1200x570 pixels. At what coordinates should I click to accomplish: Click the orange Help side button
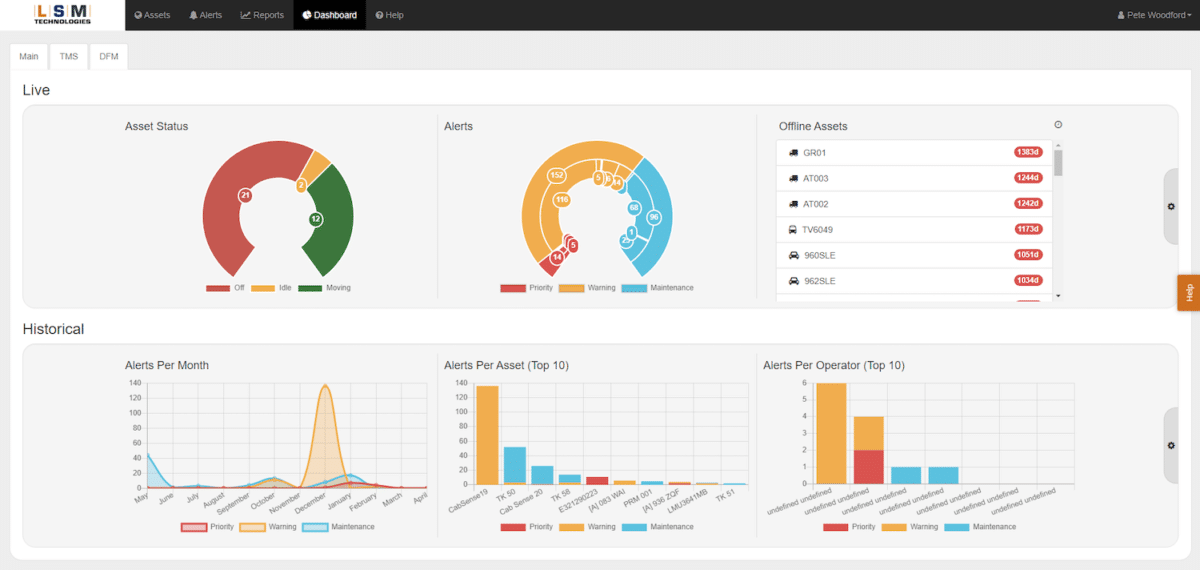click(x=1189, y=293)
